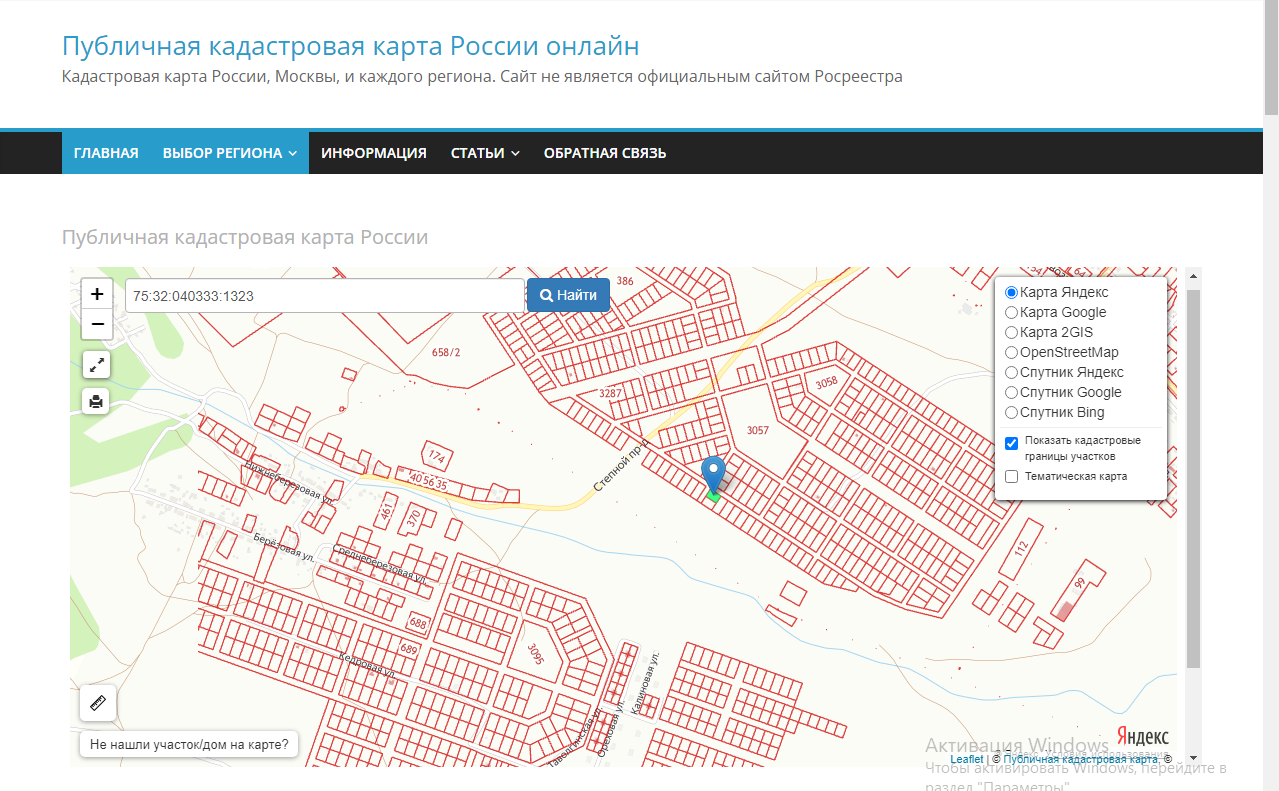Select the Карта Google radio option
The width and height of the screenshot is (1279, 791).
pos(1011,313)
